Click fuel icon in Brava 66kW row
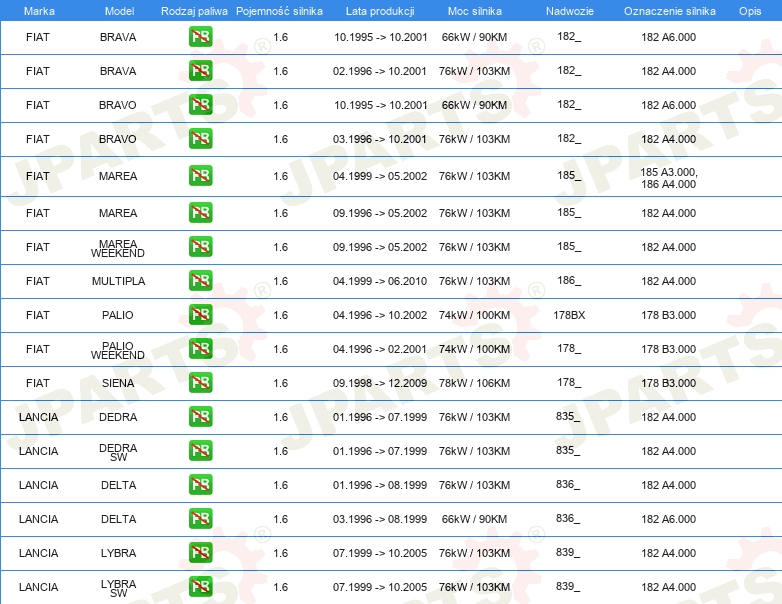The image size is (782, 604). 200,36
